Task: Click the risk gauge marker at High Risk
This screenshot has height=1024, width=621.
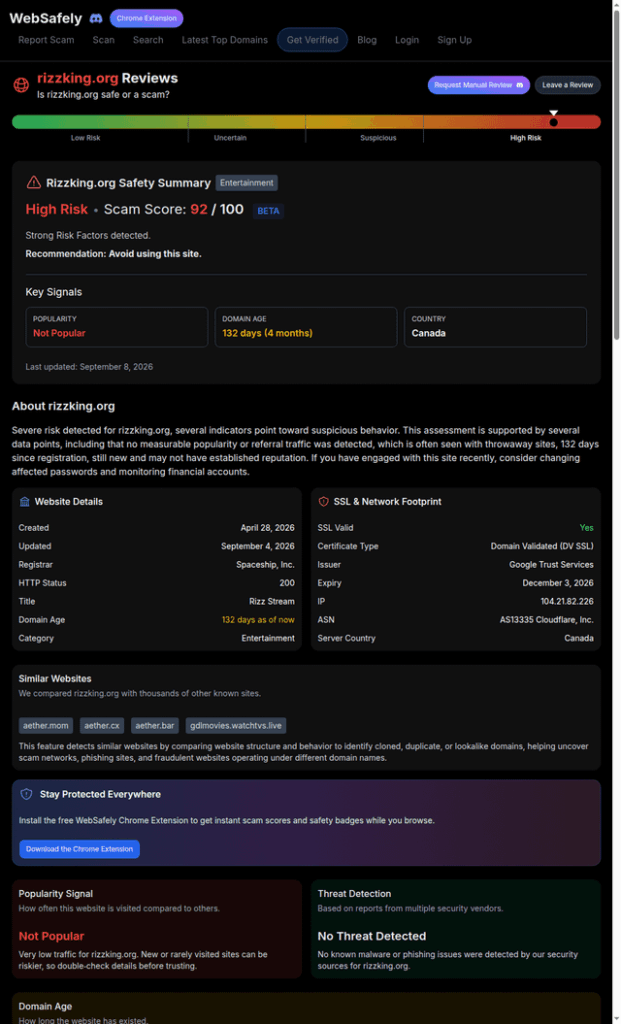Action: [554, 121]
